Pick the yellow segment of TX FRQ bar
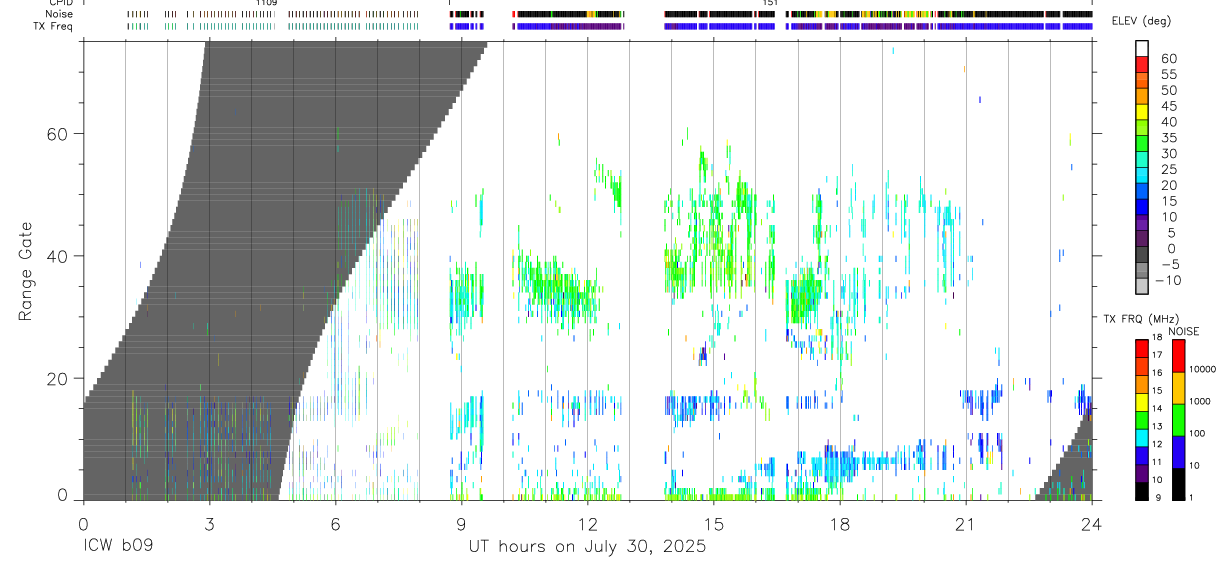Image resolution: width=1228 pixels, height=567 pixels. [x=1142, y=402]
